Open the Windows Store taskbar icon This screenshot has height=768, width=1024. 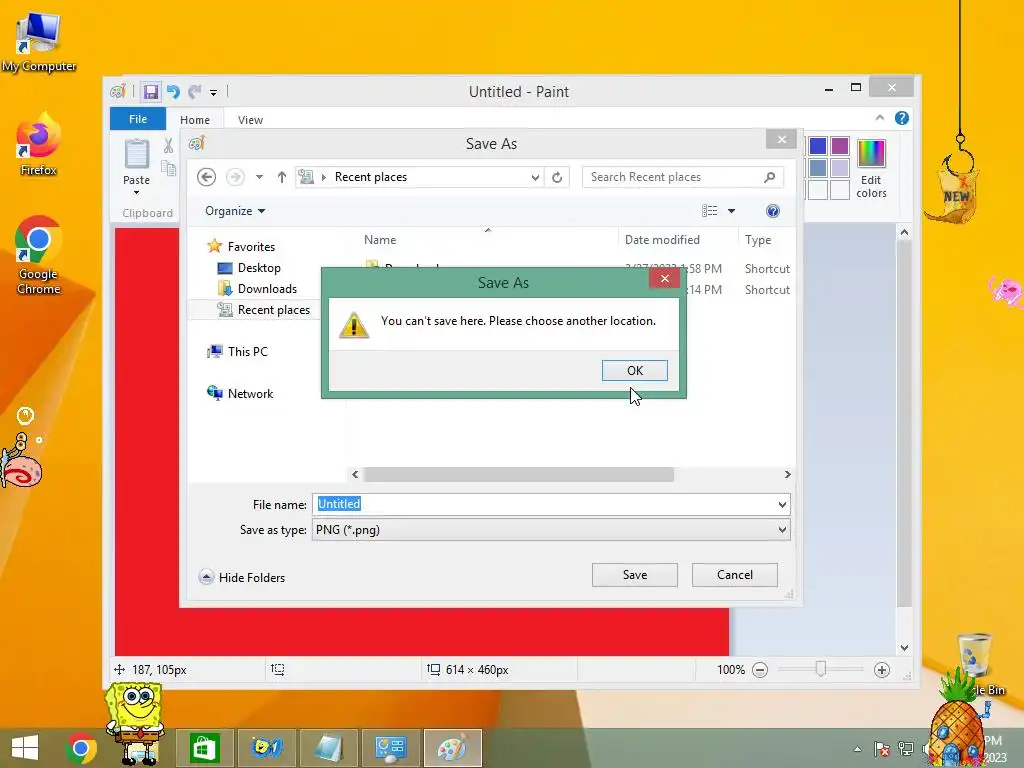(204, 748)
